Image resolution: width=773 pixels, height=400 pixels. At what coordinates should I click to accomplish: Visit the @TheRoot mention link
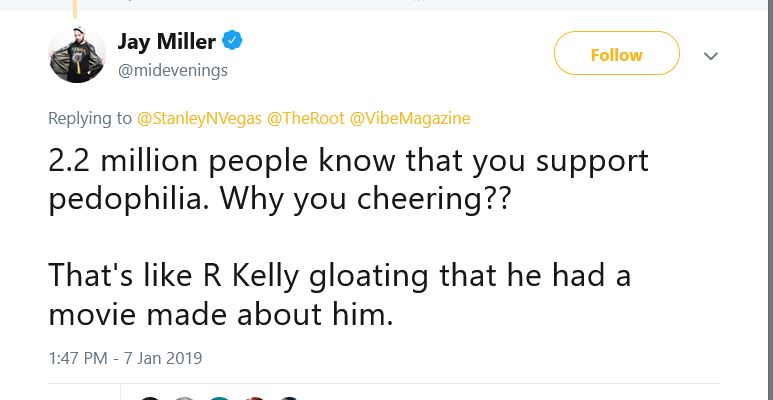[x=305, y=118]
